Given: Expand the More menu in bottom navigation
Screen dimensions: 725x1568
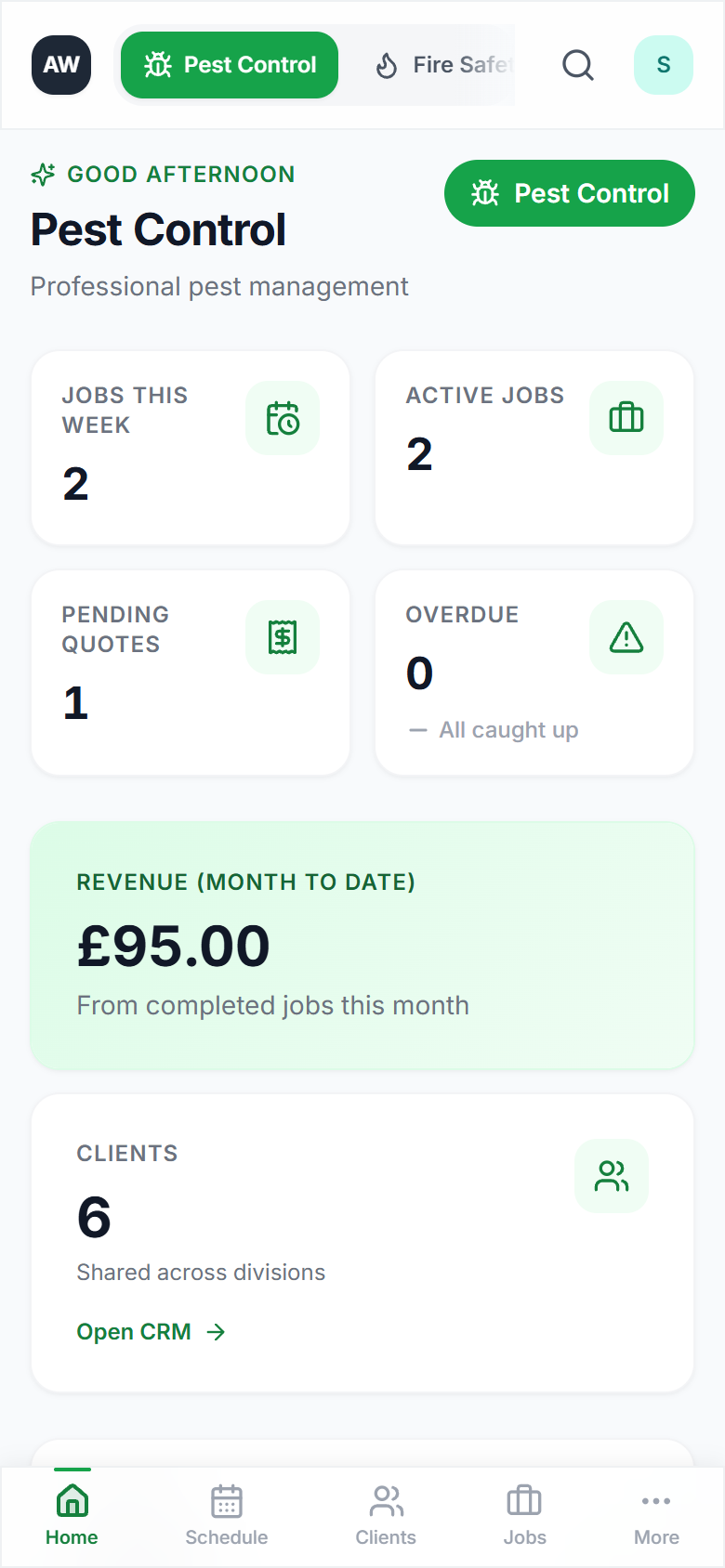Looking at the screenshot, I should 656,1516.
